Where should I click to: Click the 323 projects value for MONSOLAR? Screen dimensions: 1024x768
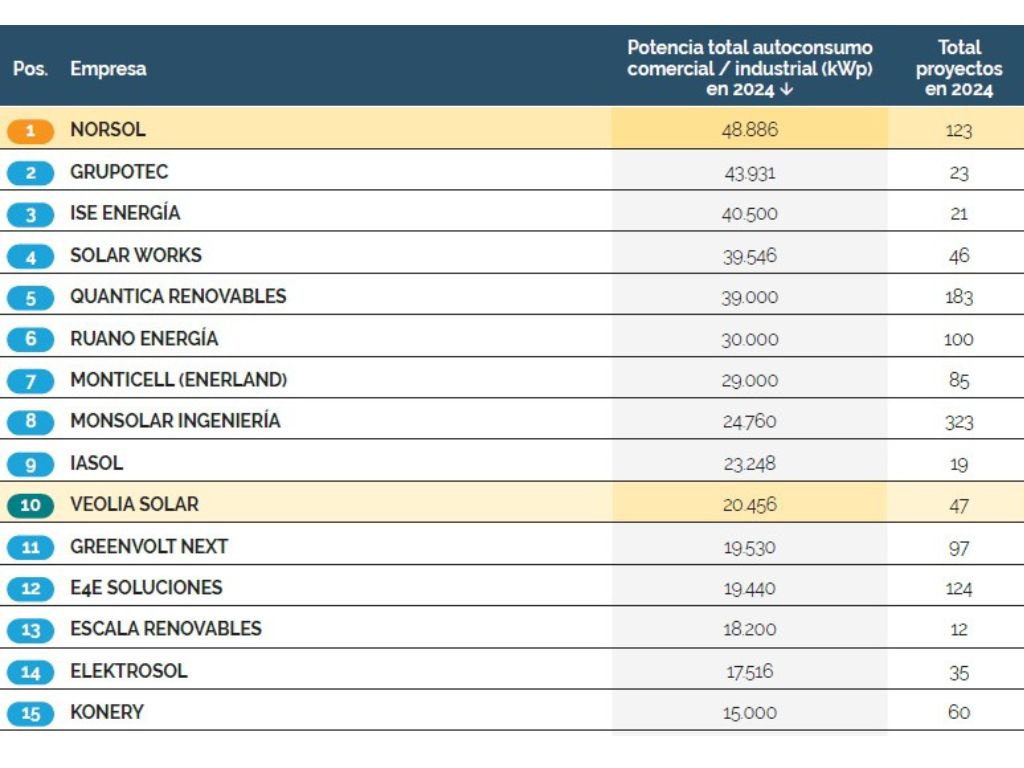point(958,422)
